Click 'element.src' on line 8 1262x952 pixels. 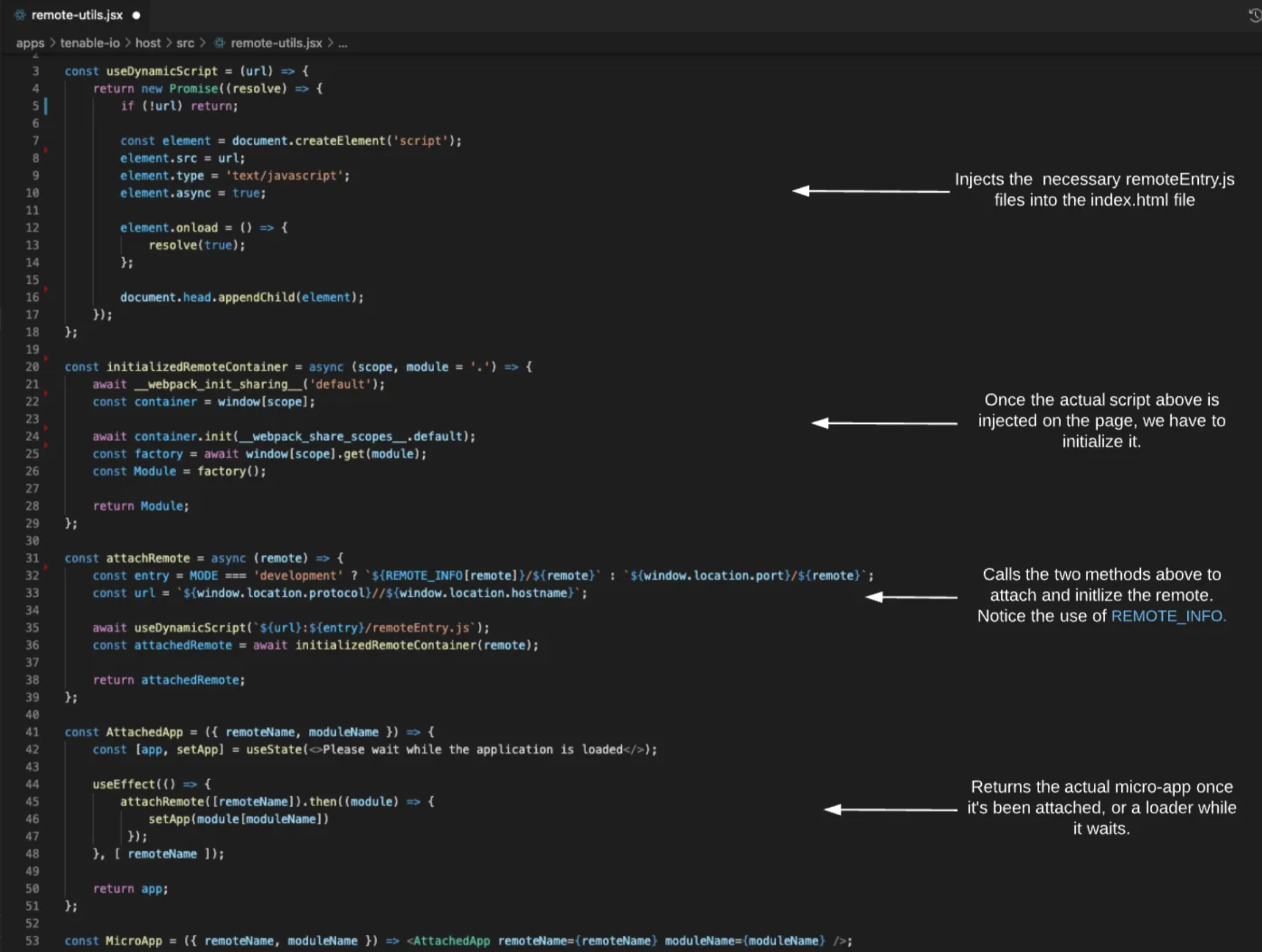pos(158,158)
